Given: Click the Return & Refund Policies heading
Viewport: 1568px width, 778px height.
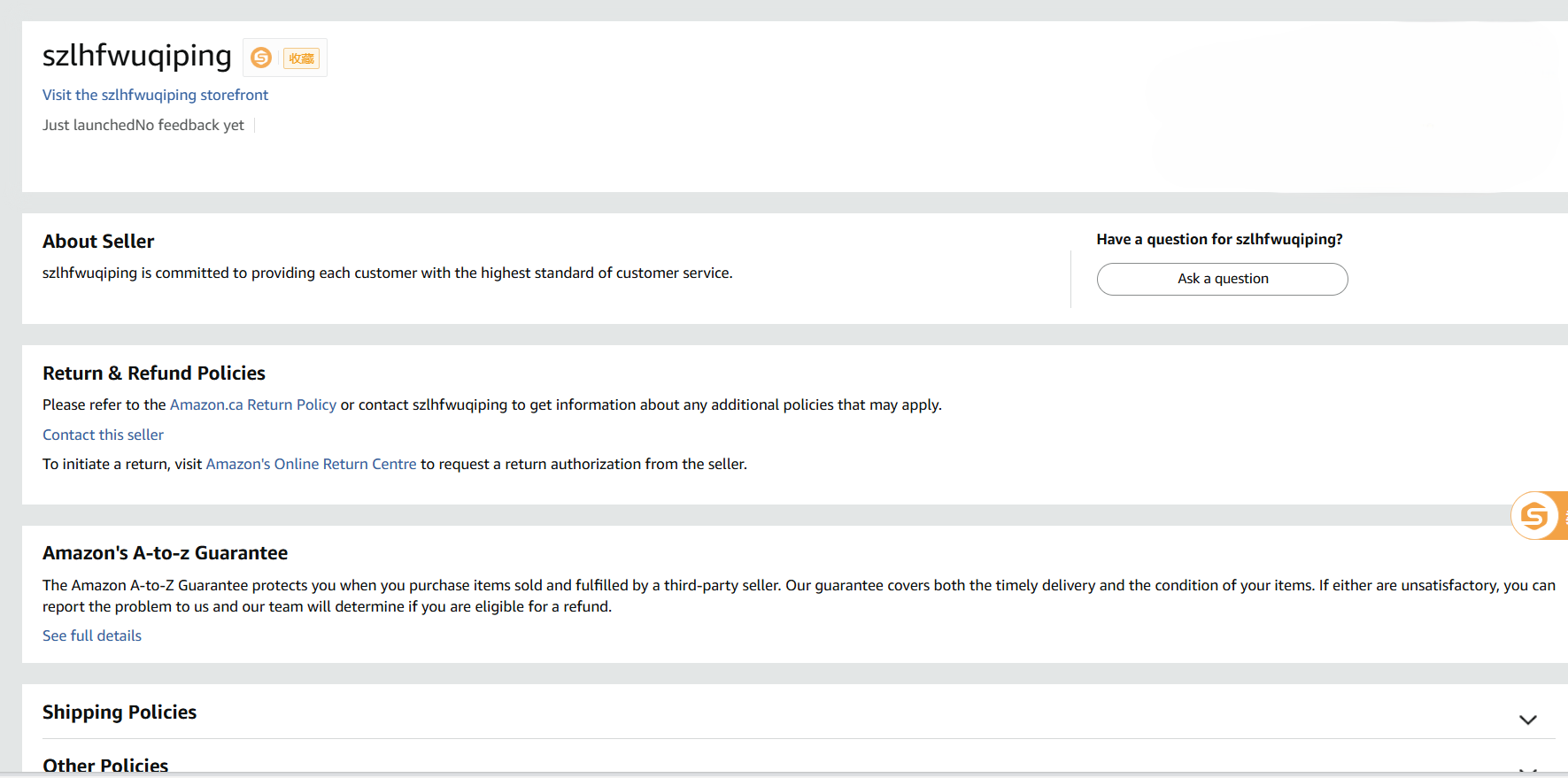Looking at the screenshot, I should tap(154, 374).
